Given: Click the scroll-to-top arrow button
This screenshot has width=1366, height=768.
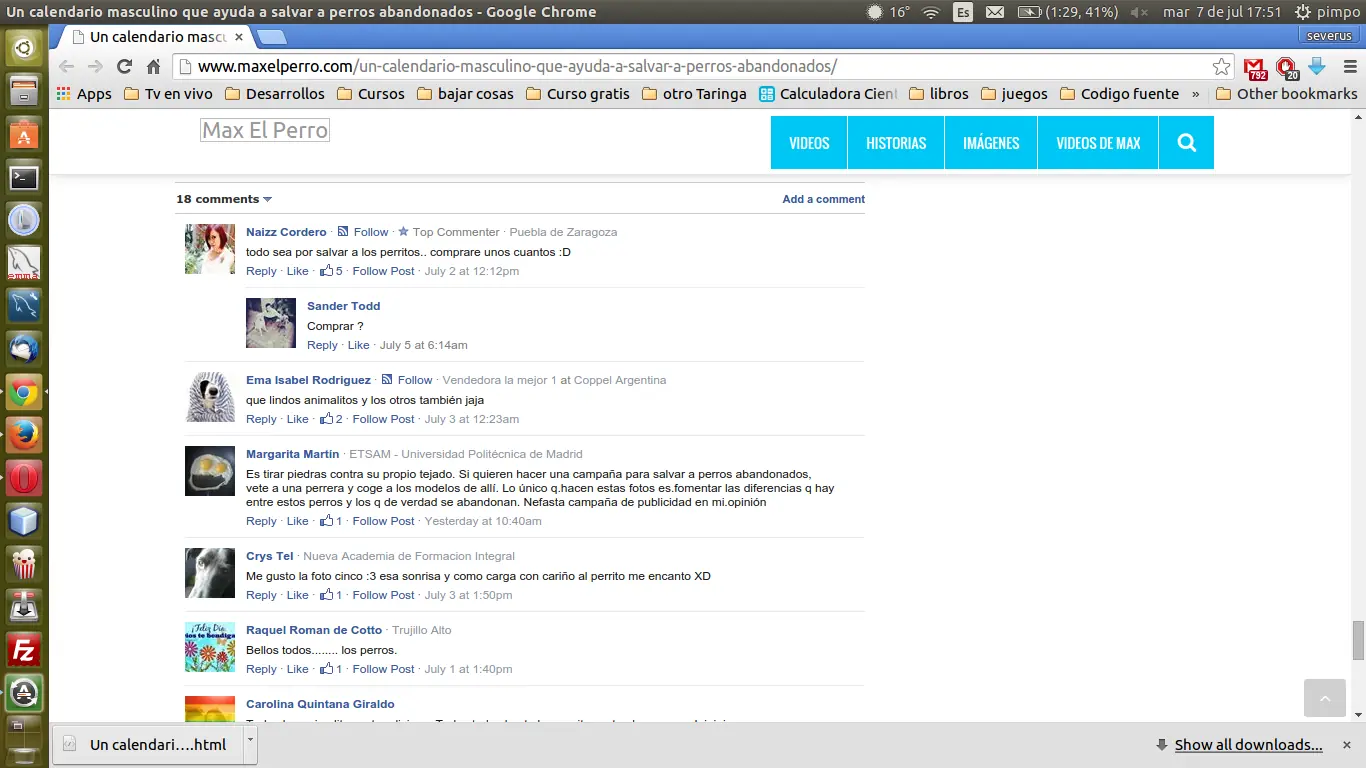Looking at the screenshot, I should click(1325, 698).
